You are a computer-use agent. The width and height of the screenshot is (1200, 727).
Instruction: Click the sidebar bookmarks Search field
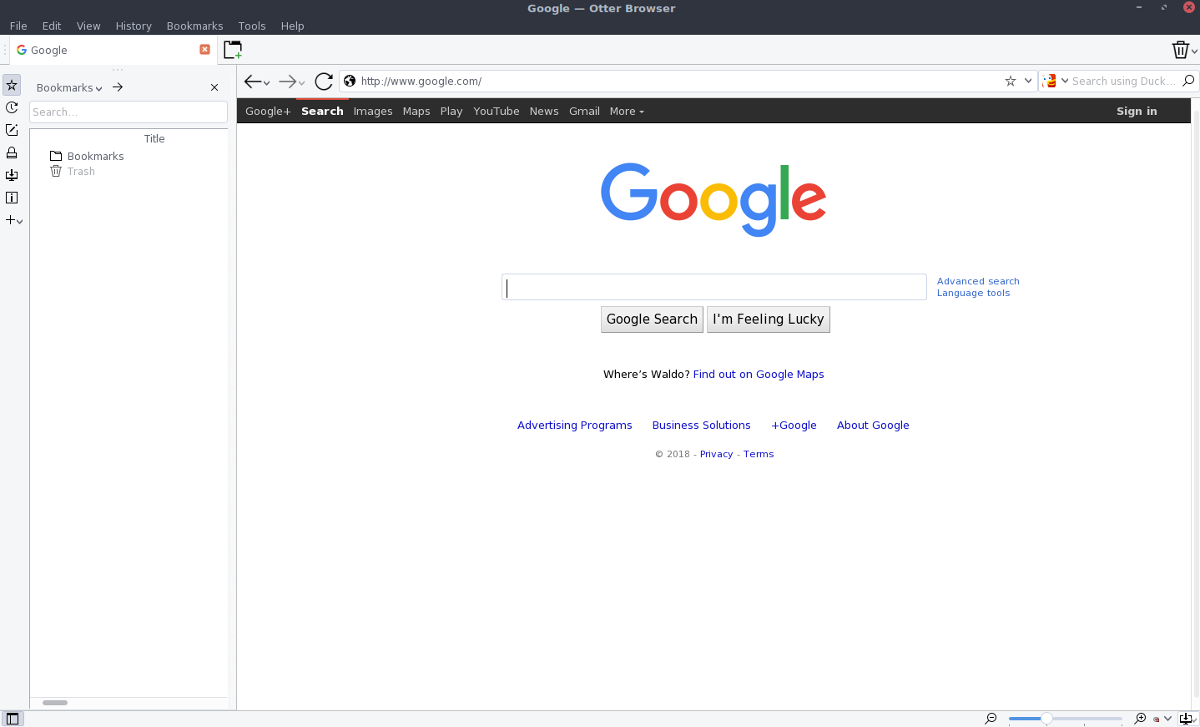[x=128, y=112]
